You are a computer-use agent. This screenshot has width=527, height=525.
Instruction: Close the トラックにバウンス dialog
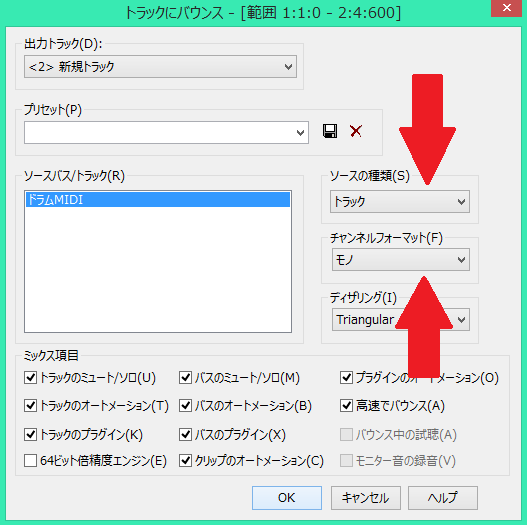point(506,7)
